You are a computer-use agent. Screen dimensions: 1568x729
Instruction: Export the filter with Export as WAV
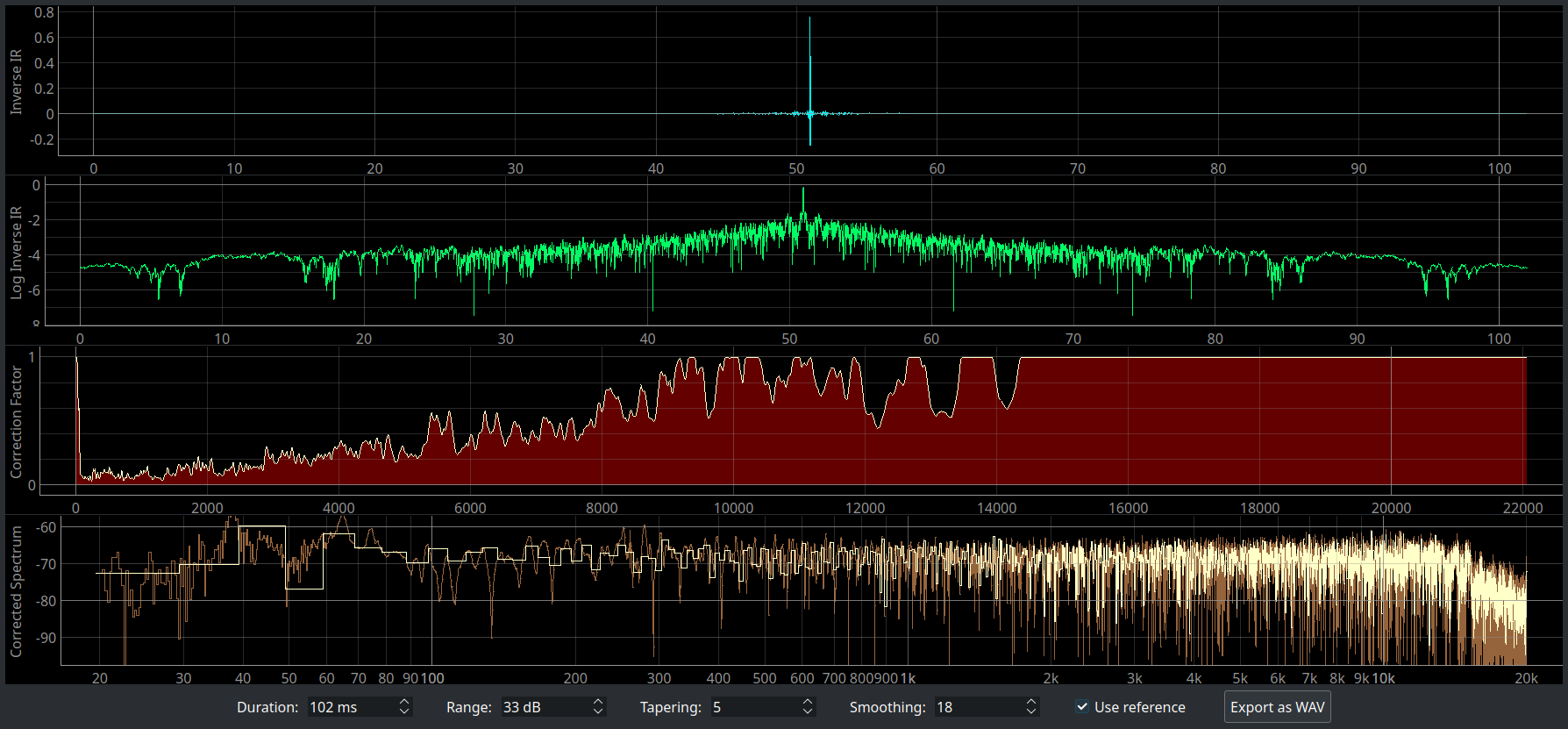(x=1277, y=707)
